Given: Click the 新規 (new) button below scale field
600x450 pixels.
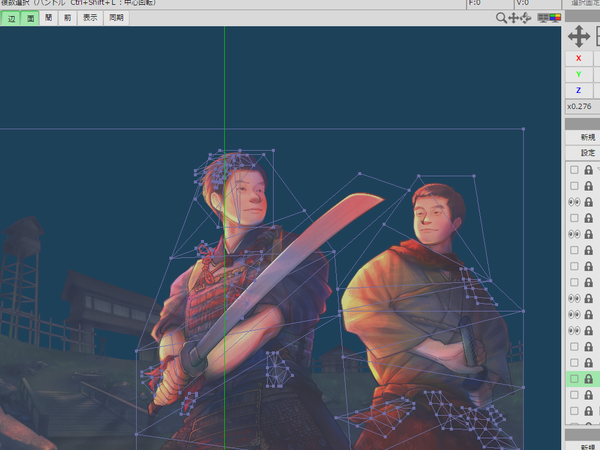Looking at the screenshot, I should 583,137.
